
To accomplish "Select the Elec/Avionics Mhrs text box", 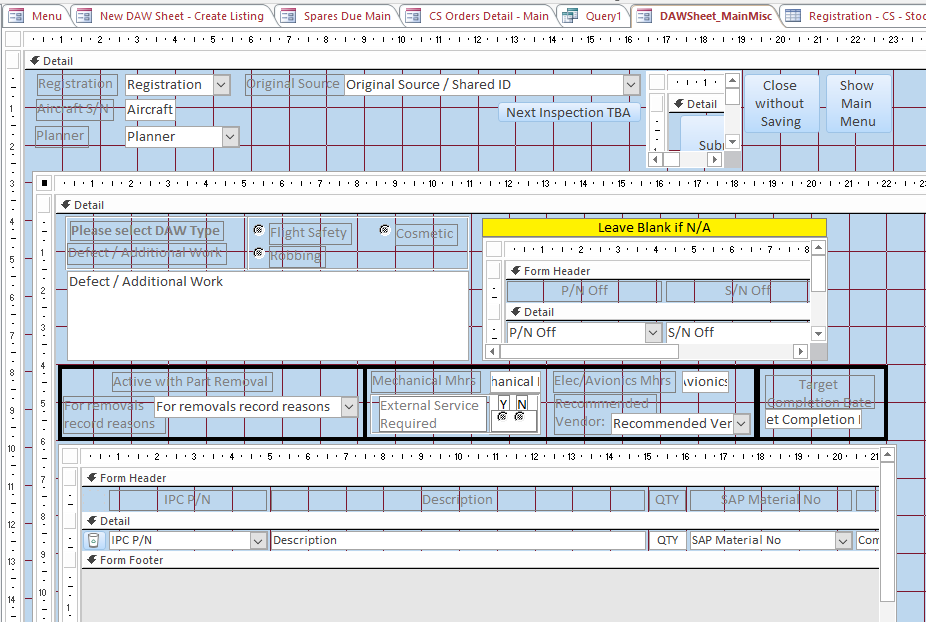I will pos(705,382).
